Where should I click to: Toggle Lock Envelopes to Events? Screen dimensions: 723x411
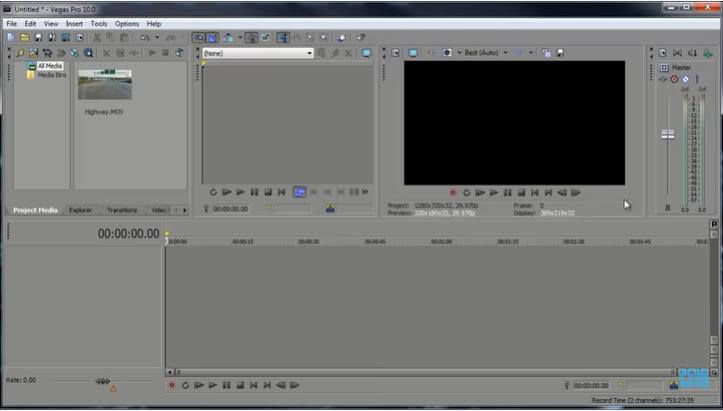pyautogui.click(x=252, y=38)
